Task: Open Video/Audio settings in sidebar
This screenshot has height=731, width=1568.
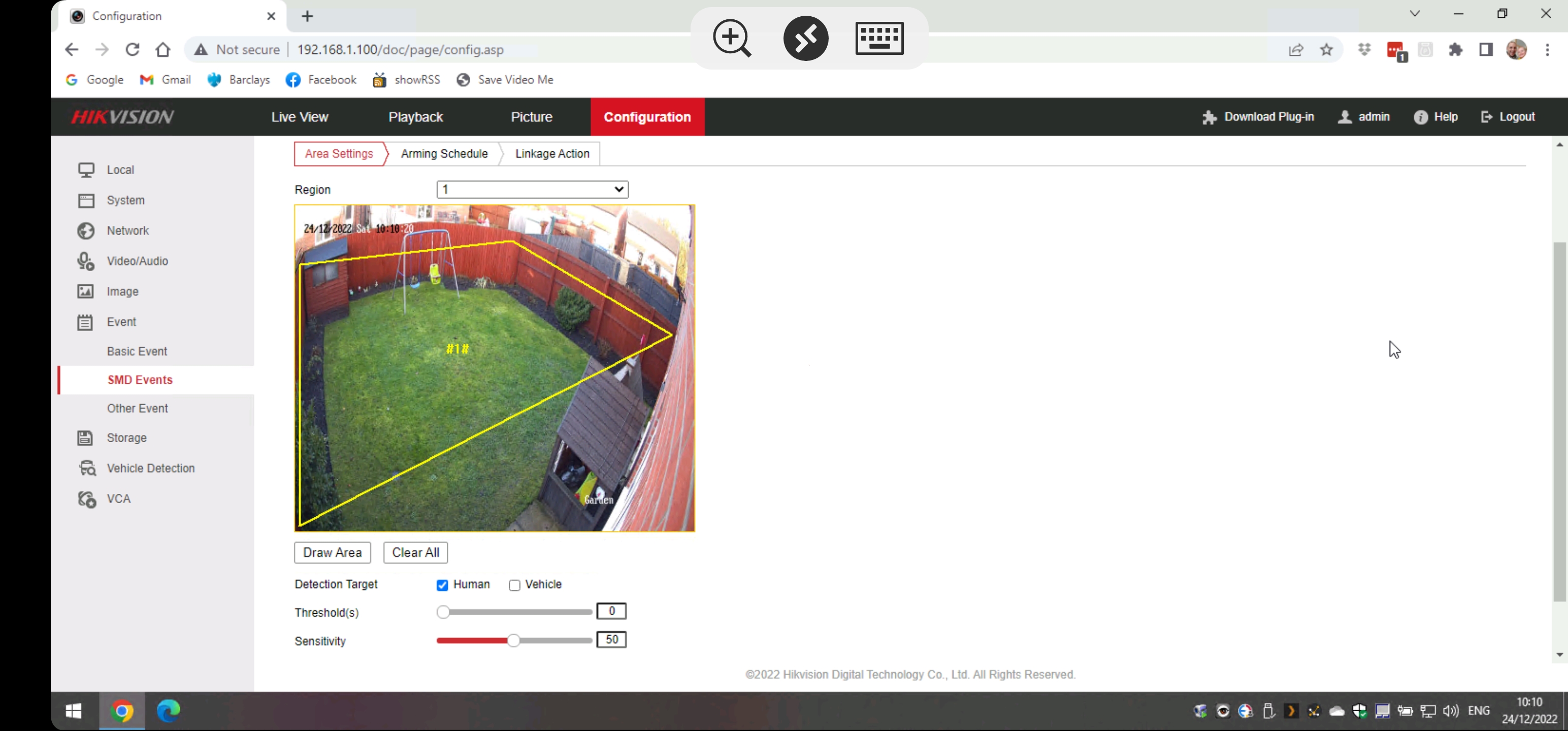Action: [x=137, y=261]
